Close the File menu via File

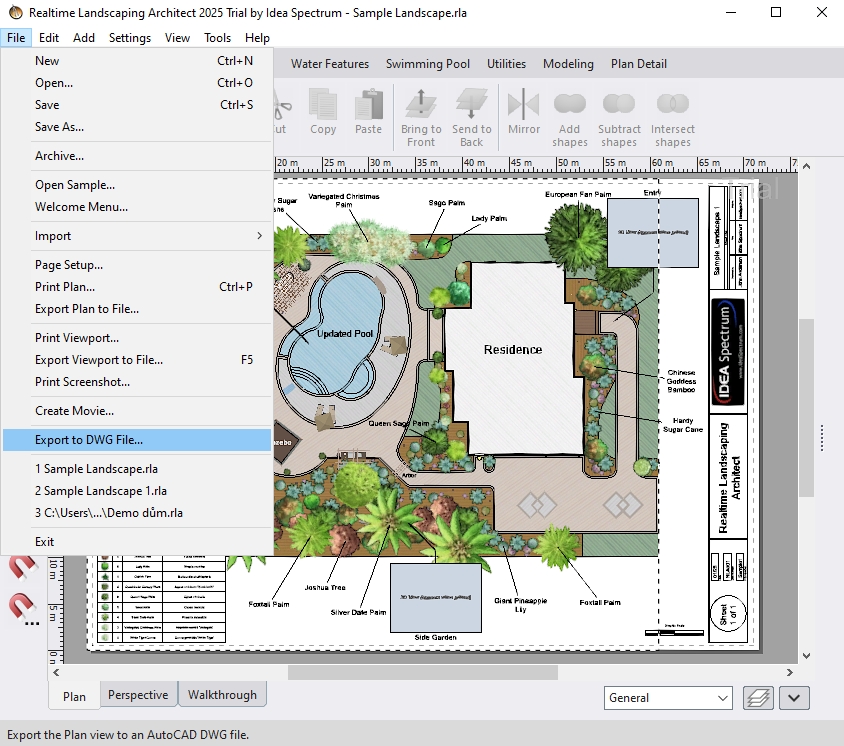point(16,38)
